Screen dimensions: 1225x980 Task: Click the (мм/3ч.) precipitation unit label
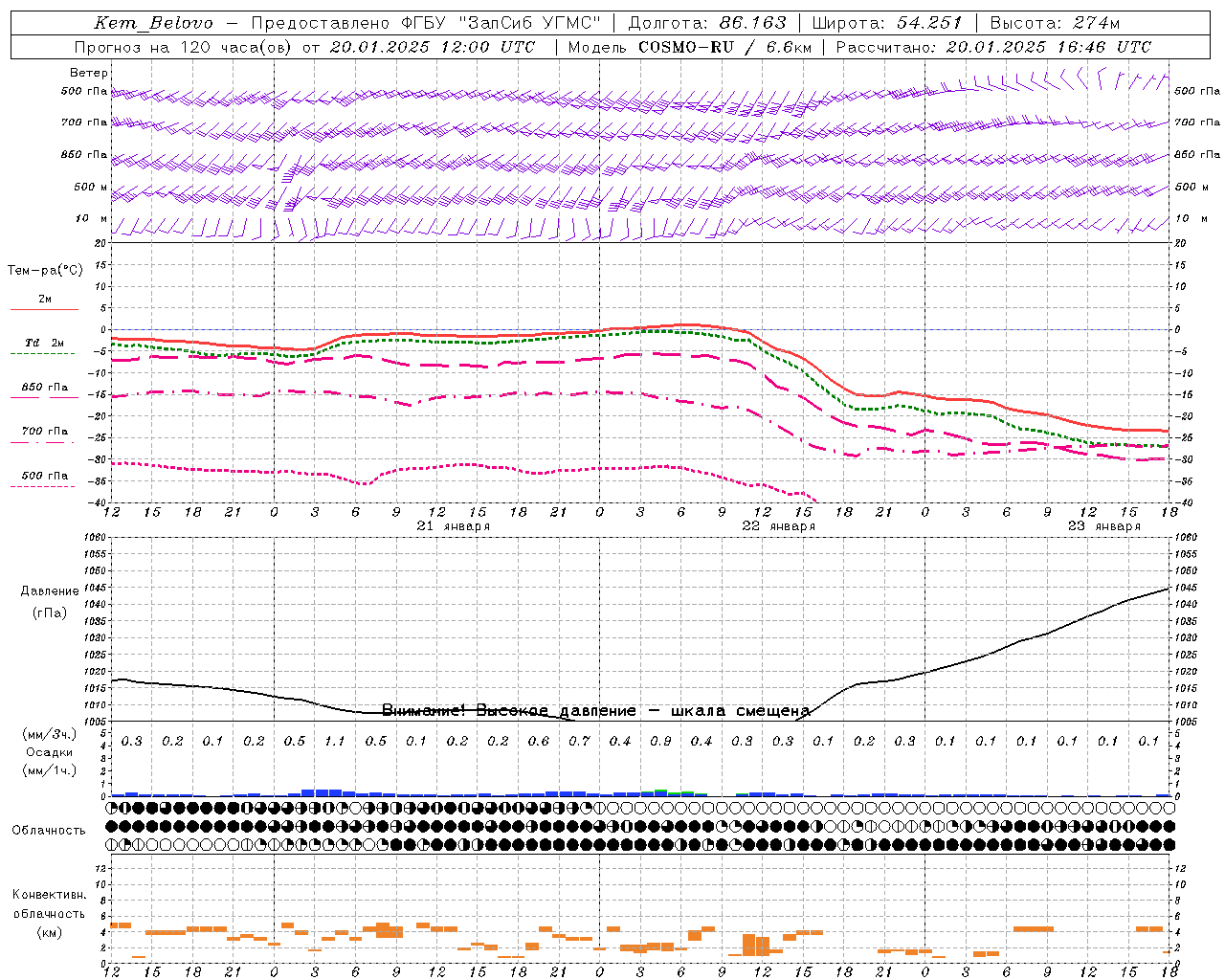point(50,734)
